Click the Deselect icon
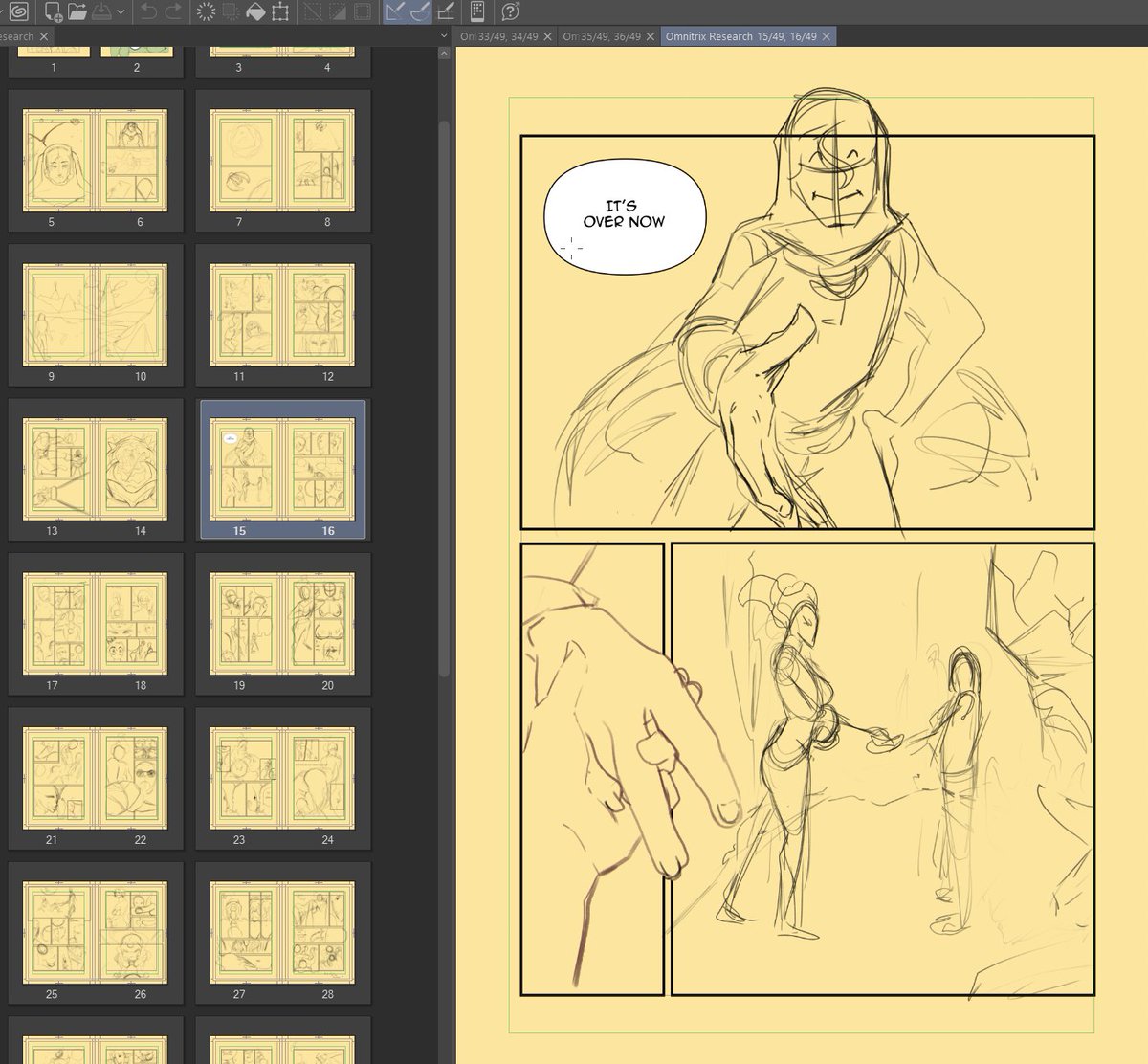The height and width of the screenshot is (1064, 1148). point(312,11)
